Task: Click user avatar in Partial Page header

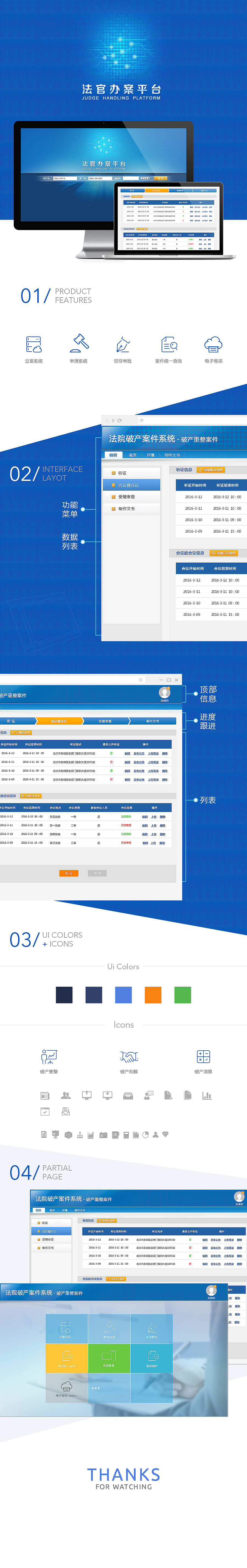Action: [238, 1197]
